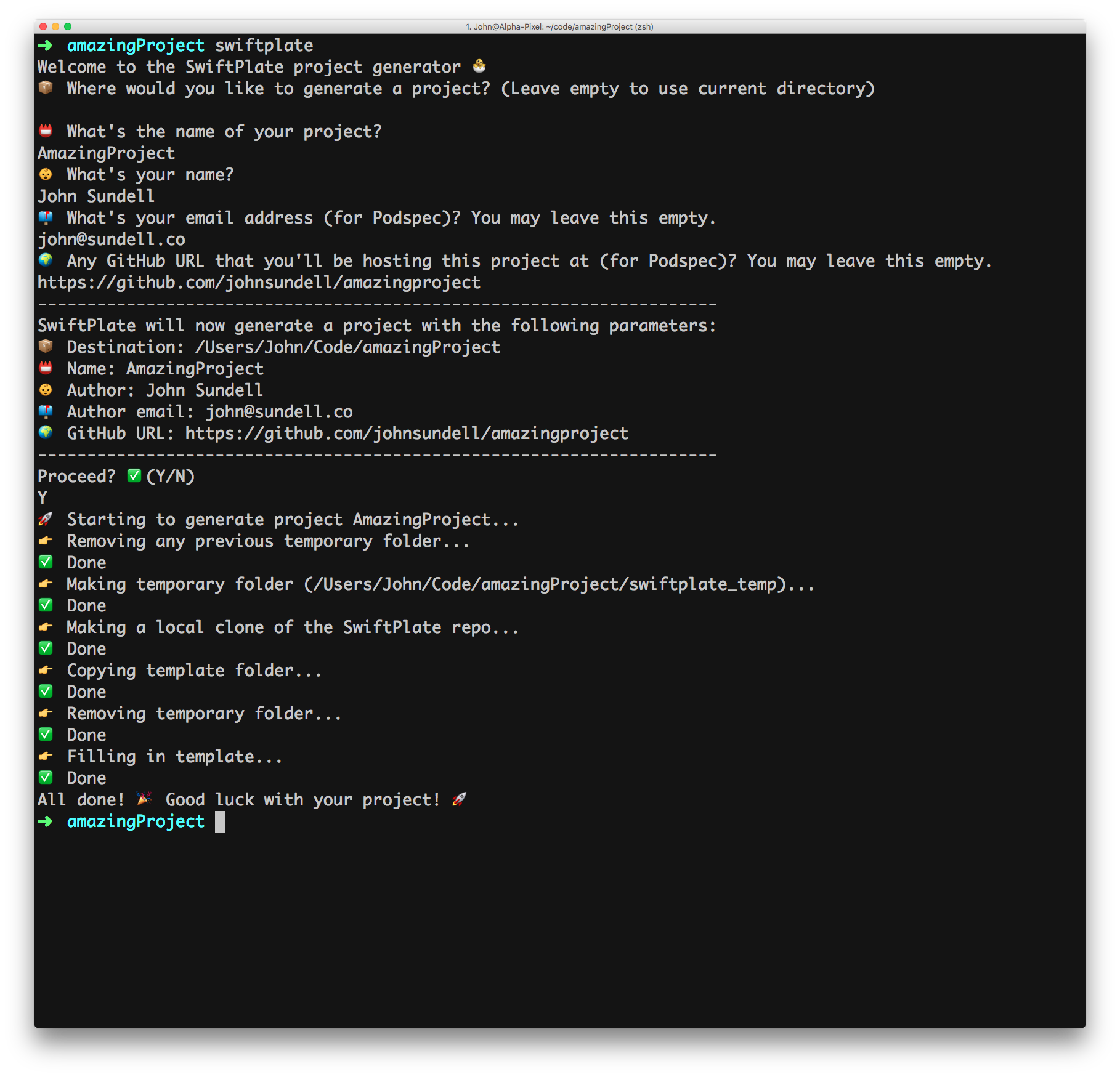The height and width of the screenshot is (1077, 1120).
Task: Click the pointing hand before 'Copying template folder'
Action: (46, 669)
